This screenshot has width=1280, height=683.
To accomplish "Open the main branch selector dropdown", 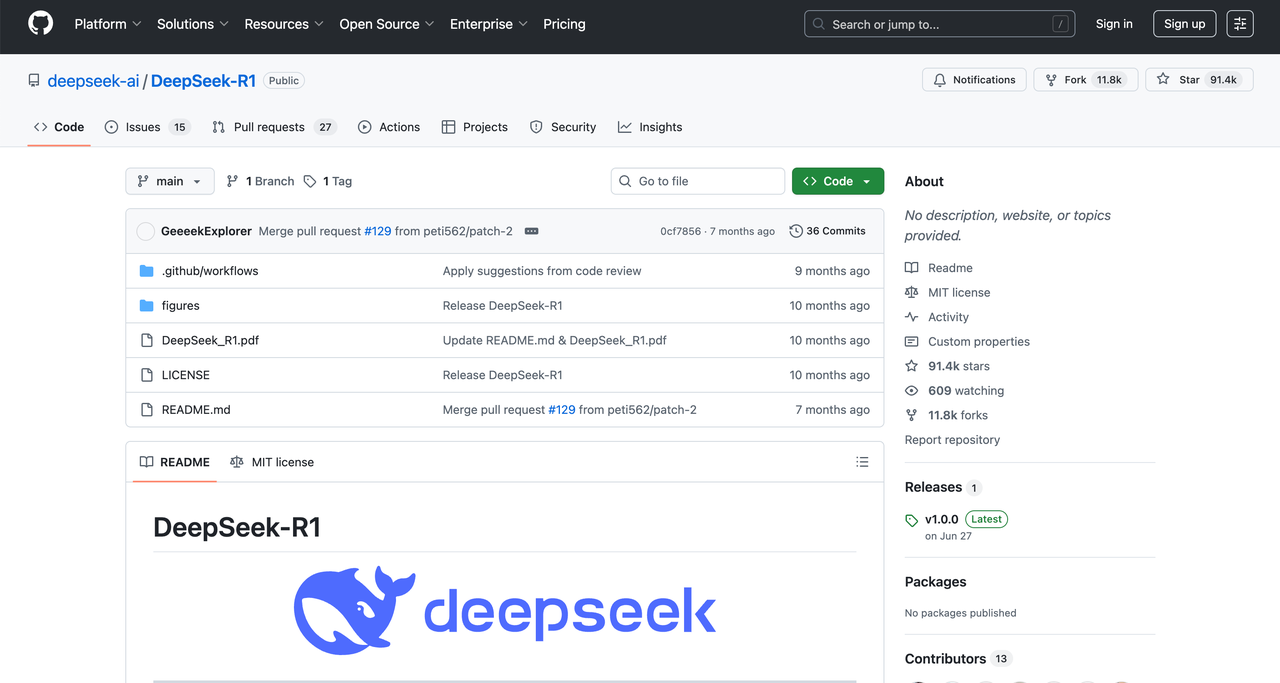I will [170, 181].
